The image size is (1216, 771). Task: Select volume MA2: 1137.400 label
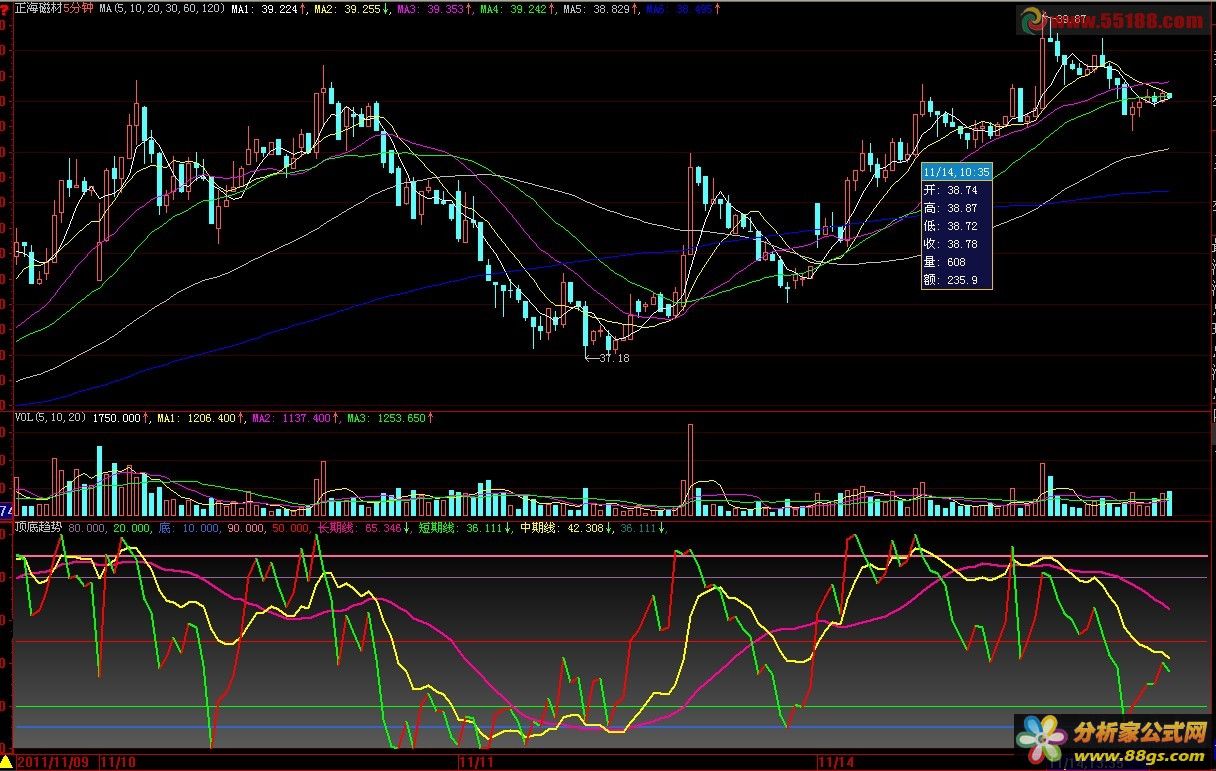coord(290,418)
